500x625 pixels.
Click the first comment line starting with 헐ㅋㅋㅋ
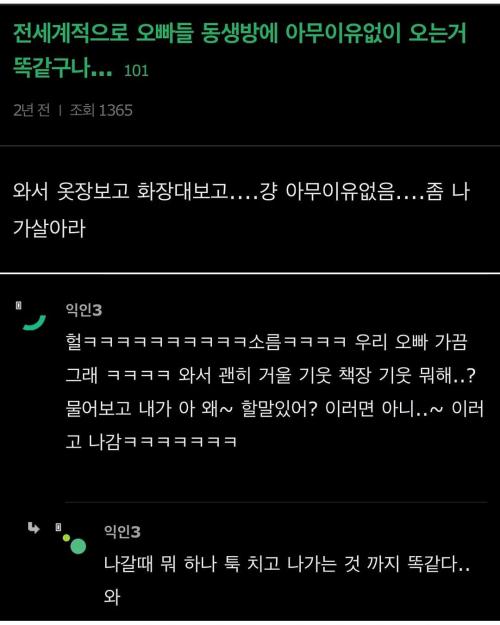click(x=266, y=342)
